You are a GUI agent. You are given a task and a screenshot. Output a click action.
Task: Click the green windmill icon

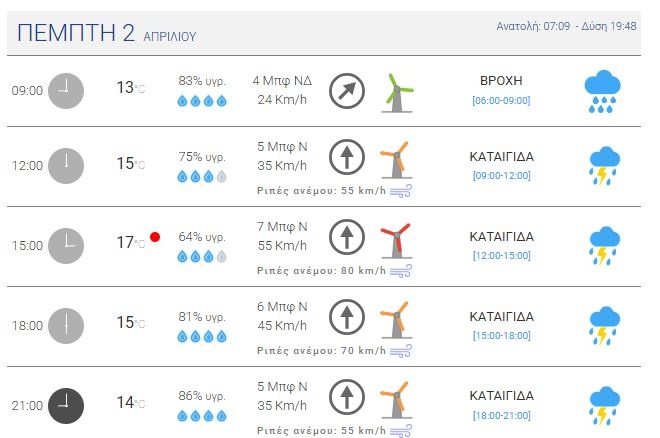click(399, 92)
